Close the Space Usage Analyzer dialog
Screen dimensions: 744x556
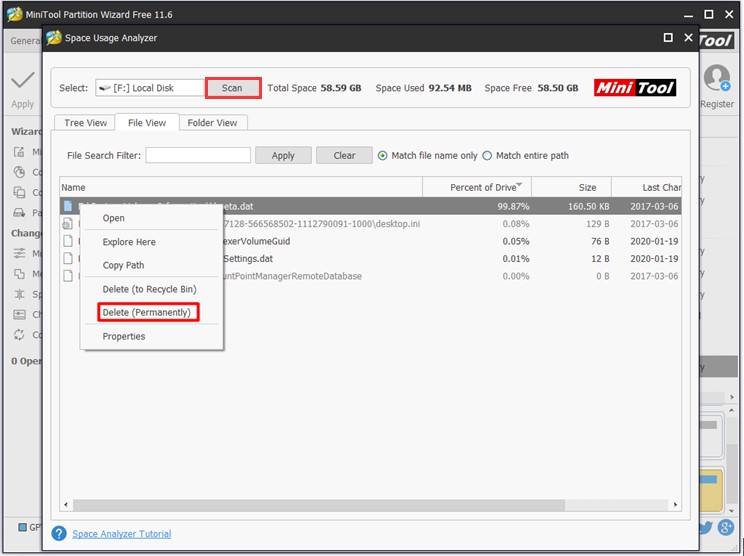coord(688,37)
